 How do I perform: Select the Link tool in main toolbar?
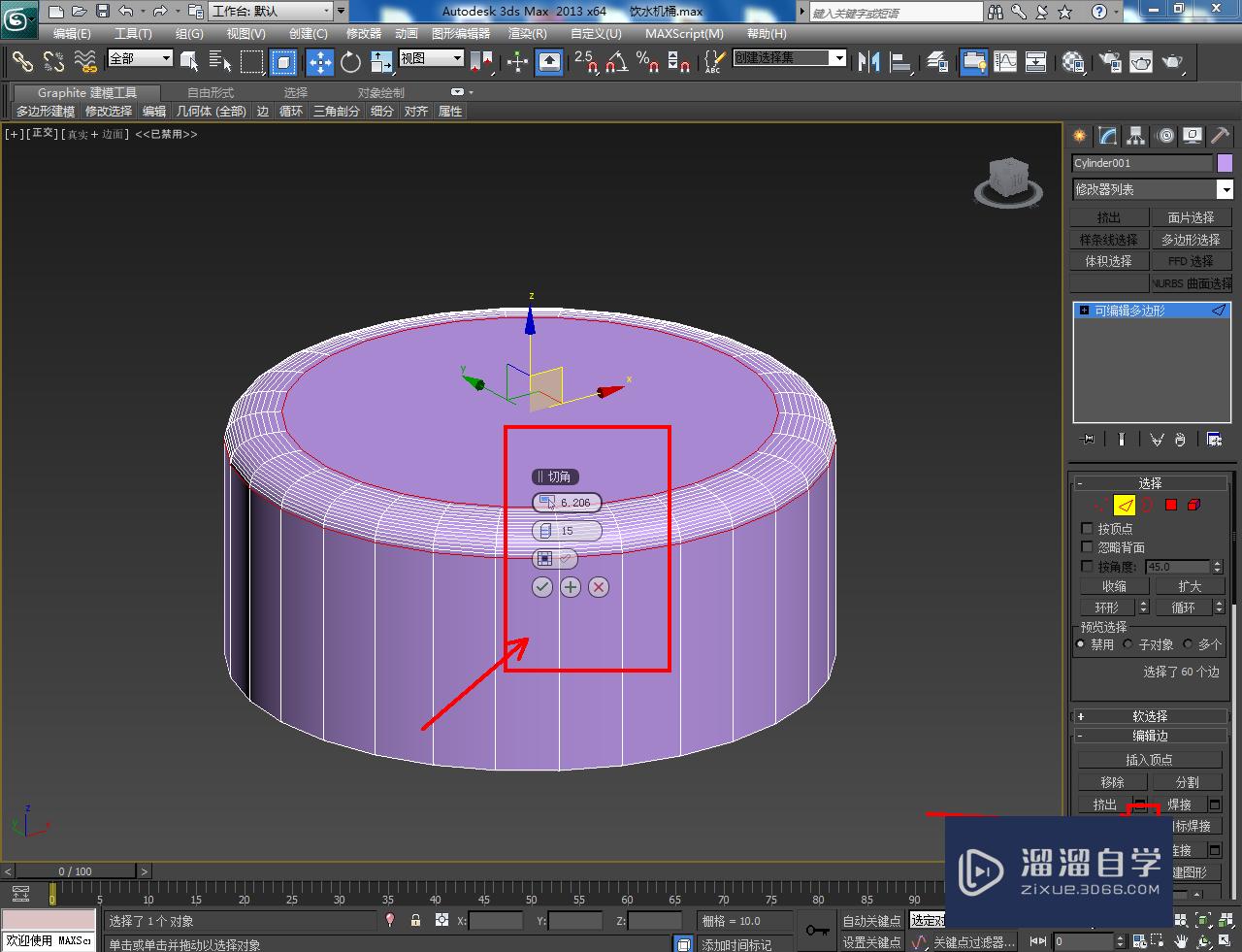pos(22,62)
